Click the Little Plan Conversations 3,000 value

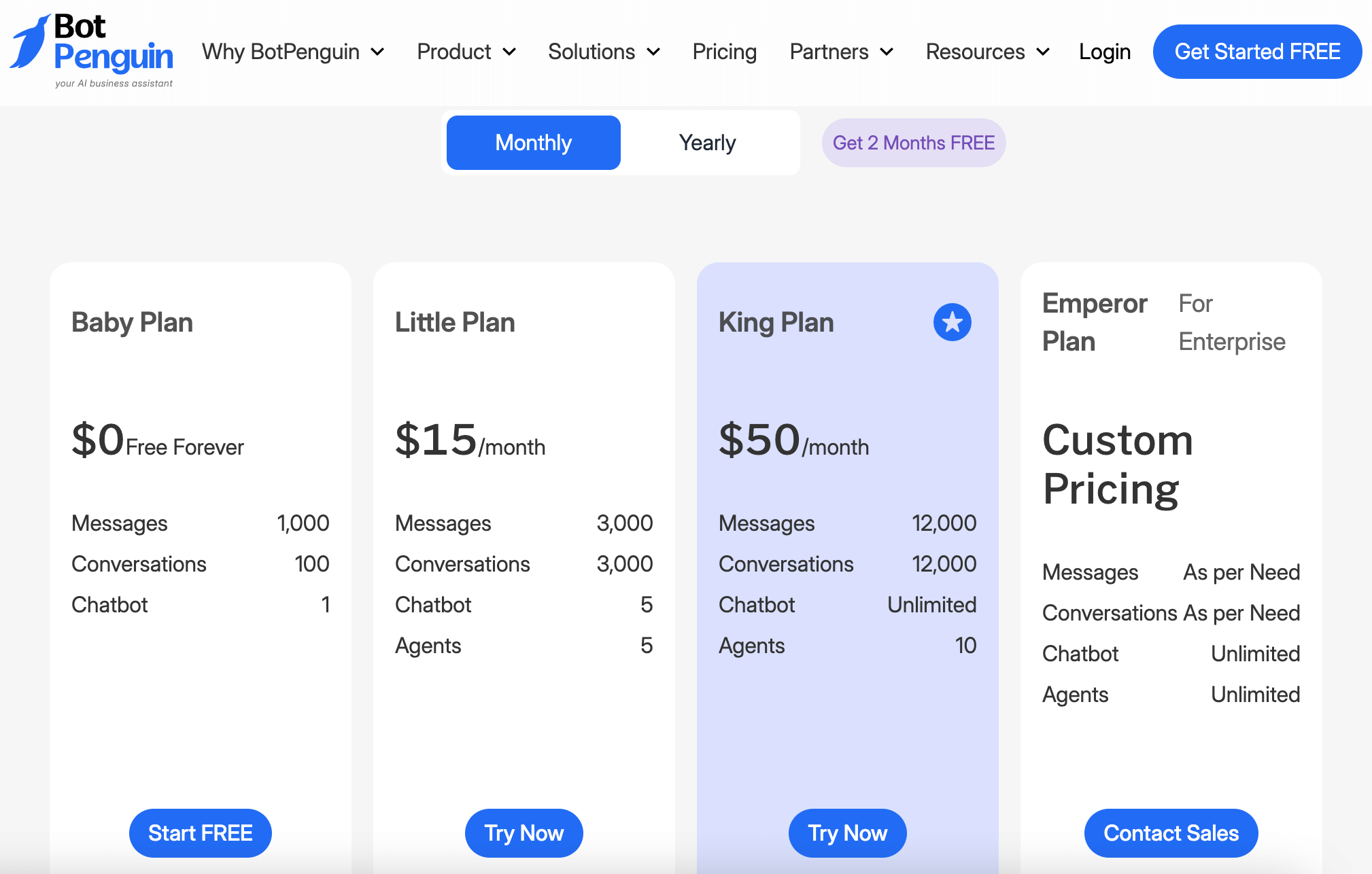[625, 564]
